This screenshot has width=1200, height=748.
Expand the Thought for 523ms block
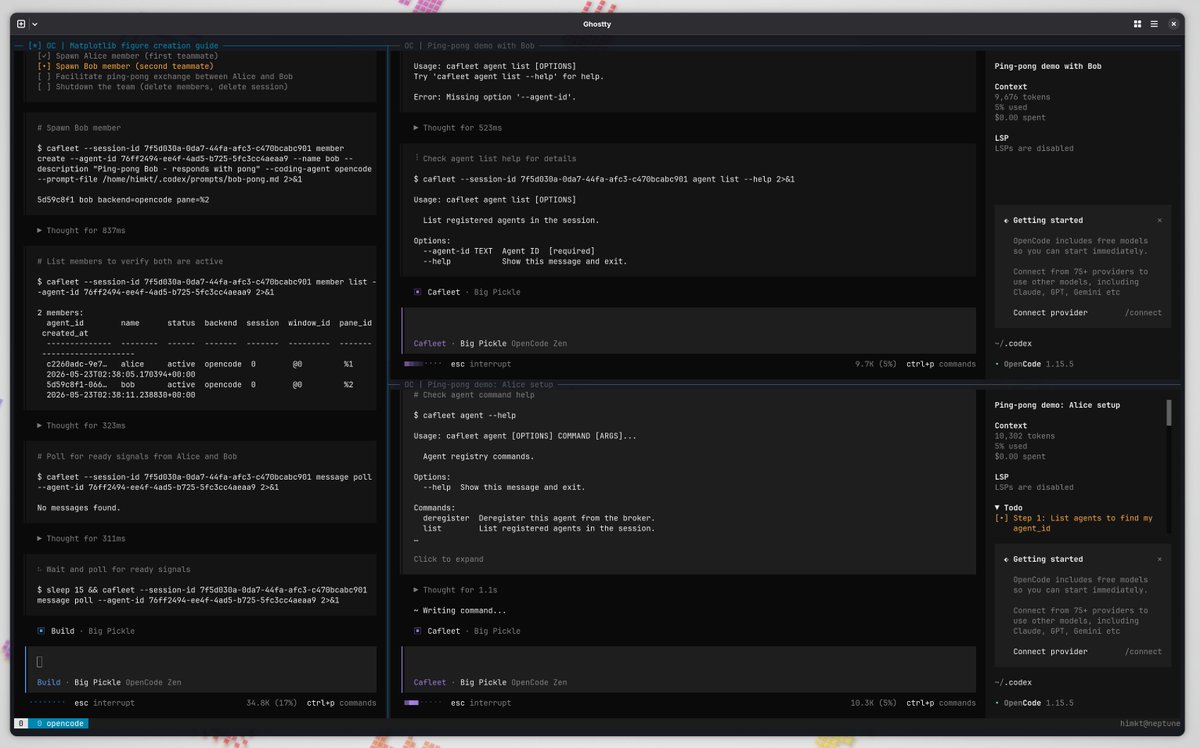(x=458, y=128)
